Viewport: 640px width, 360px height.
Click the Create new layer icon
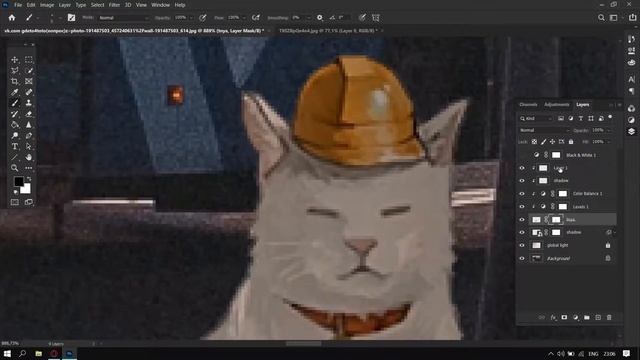pyautogui.click(x=598, y=317)
